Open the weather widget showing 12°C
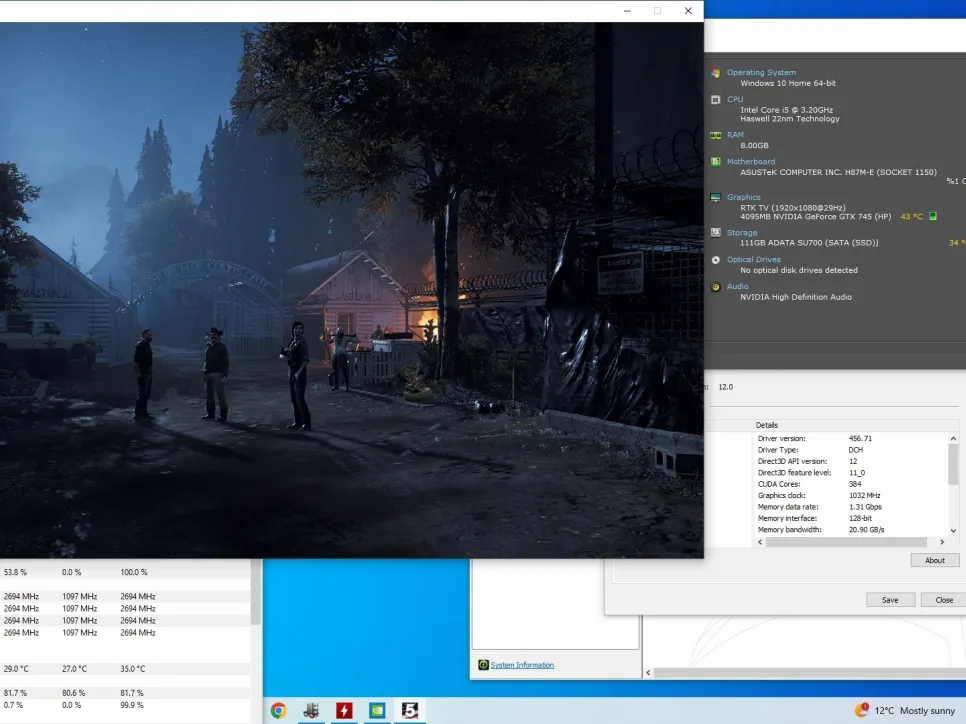The width and height of the screenshot is (966, 724). click(x=904, y=710)
